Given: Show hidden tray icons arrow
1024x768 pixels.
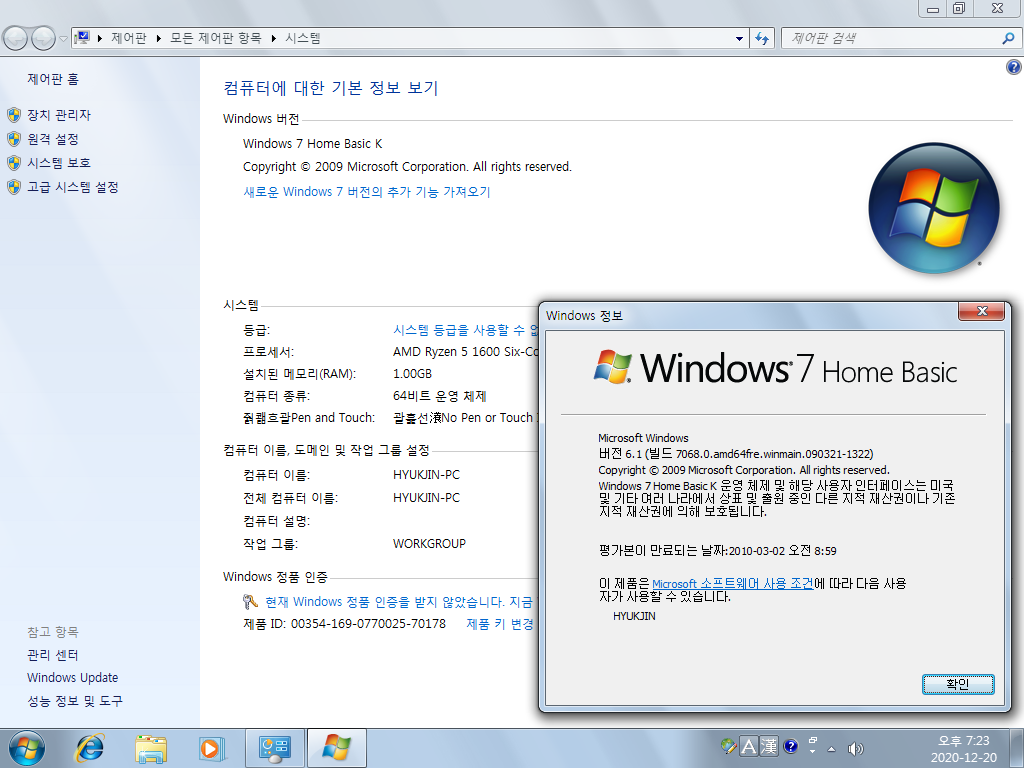Looking at the screenshot, I should point(831,749).
